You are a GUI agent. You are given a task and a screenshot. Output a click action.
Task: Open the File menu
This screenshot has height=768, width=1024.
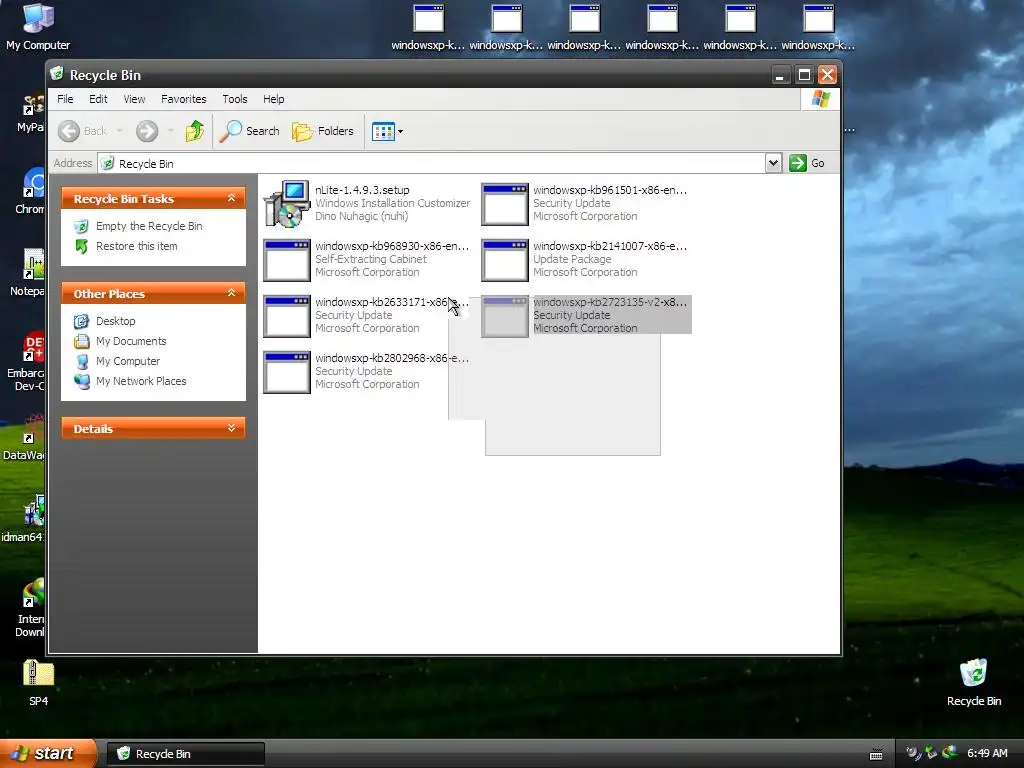[65, 99]
